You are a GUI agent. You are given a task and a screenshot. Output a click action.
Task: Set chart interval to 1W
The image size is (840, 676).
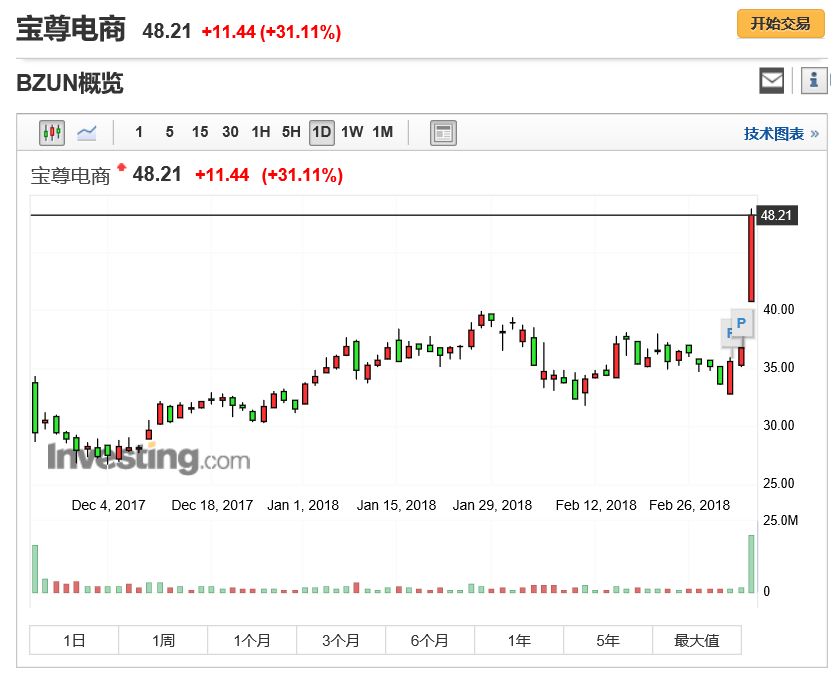[352, 132]
